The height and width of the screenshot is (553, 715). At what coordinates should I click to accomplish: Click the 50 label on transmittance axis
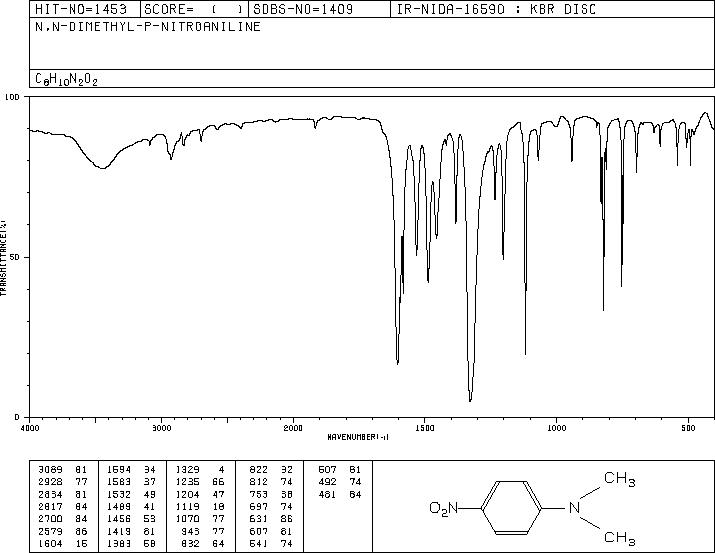pyautogui.click(x=16, y=257)
